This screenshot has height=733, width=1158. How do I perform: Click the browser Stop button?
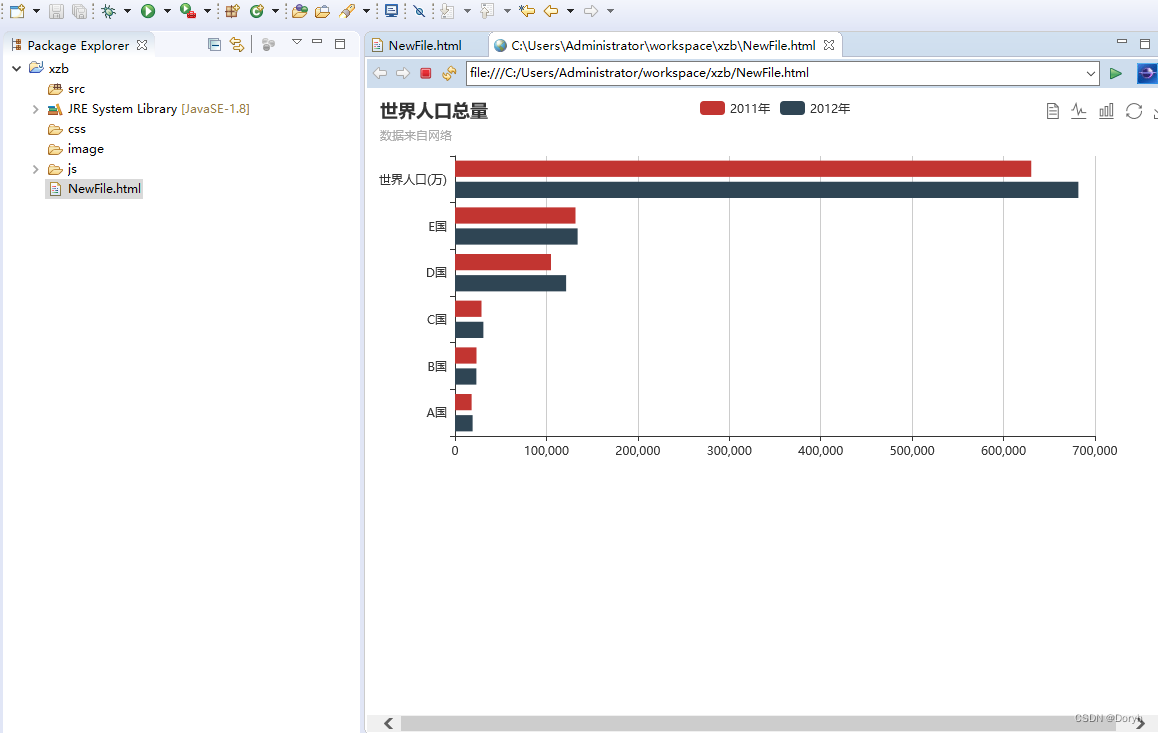pyautogui.click(x=426, y=73)
